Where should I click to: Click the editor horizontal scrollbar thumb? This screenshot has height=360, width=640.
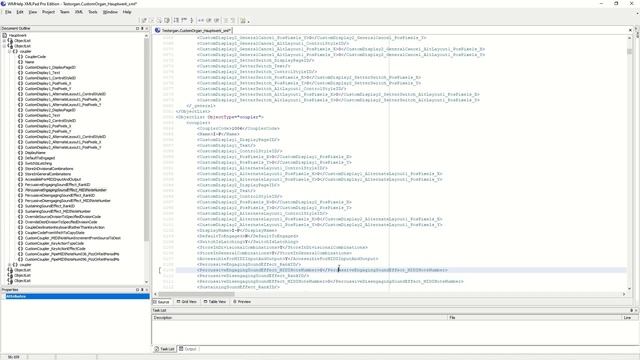coord(196,294)
